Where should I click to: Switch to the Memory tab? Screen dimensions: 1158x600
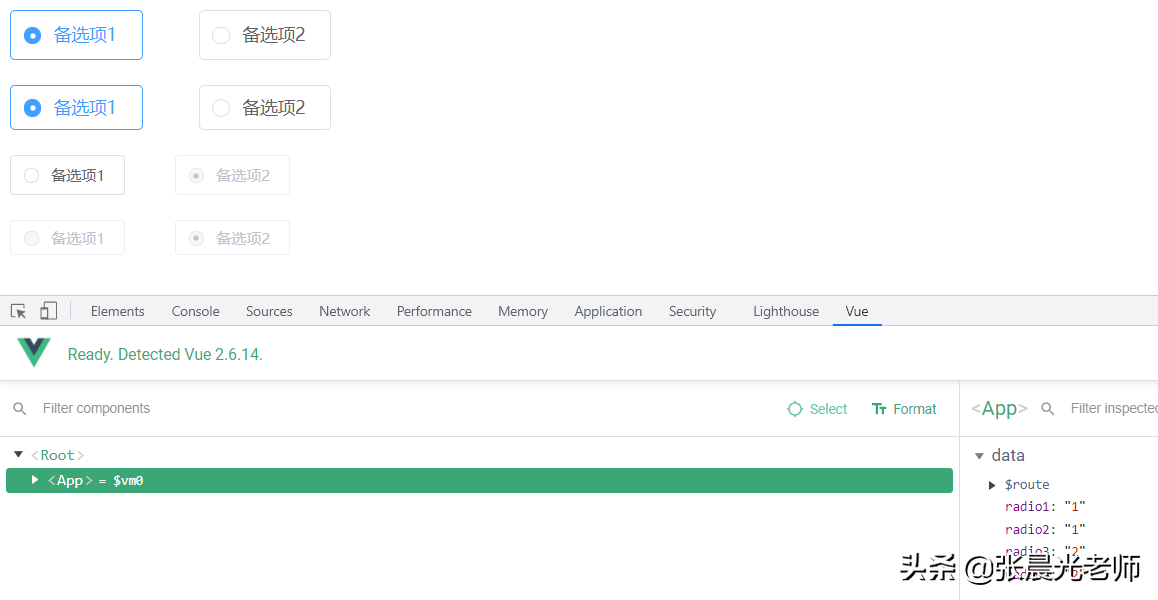click(523, 311)
